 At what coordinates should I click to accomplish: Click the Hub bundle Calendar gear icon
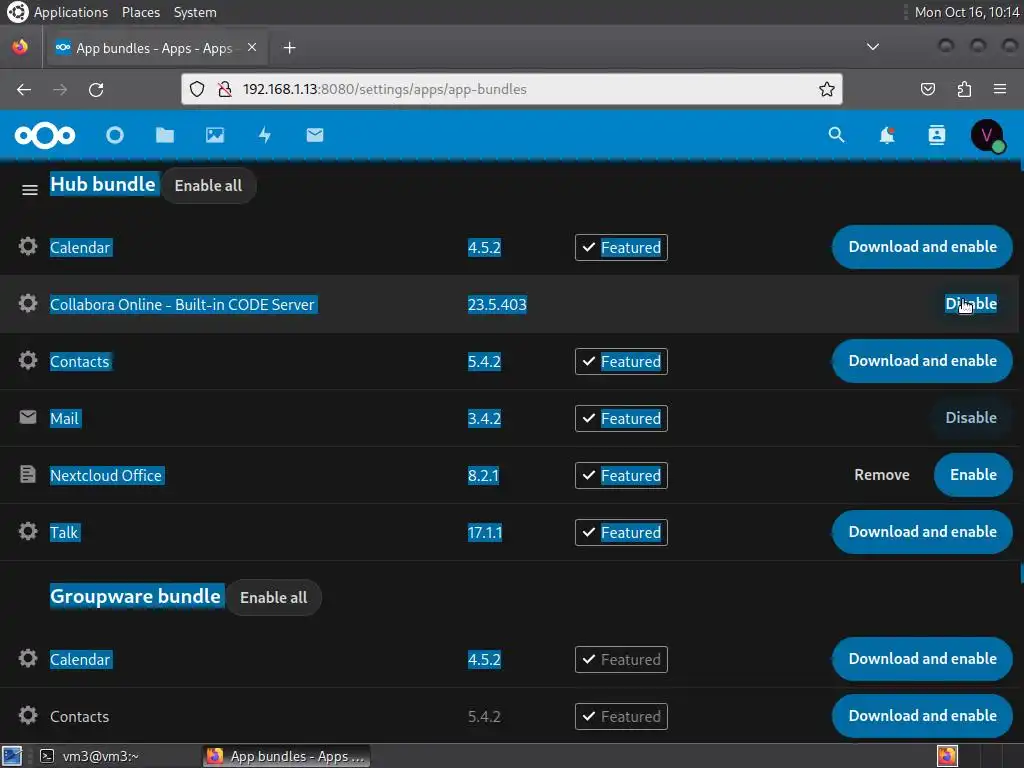click(27, 247)
